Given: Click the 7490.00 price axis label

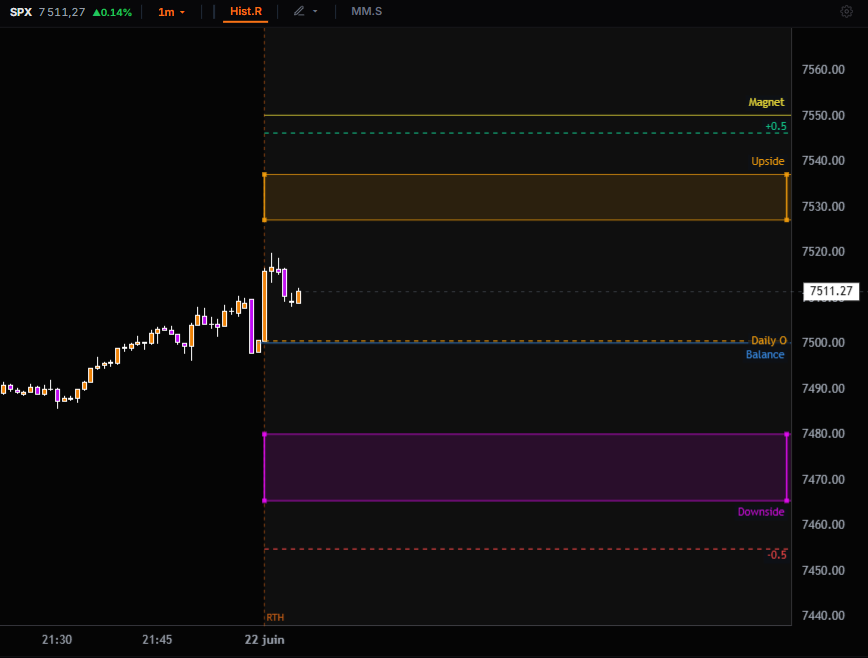Looking at the screenshot, I should pos(823,388).
